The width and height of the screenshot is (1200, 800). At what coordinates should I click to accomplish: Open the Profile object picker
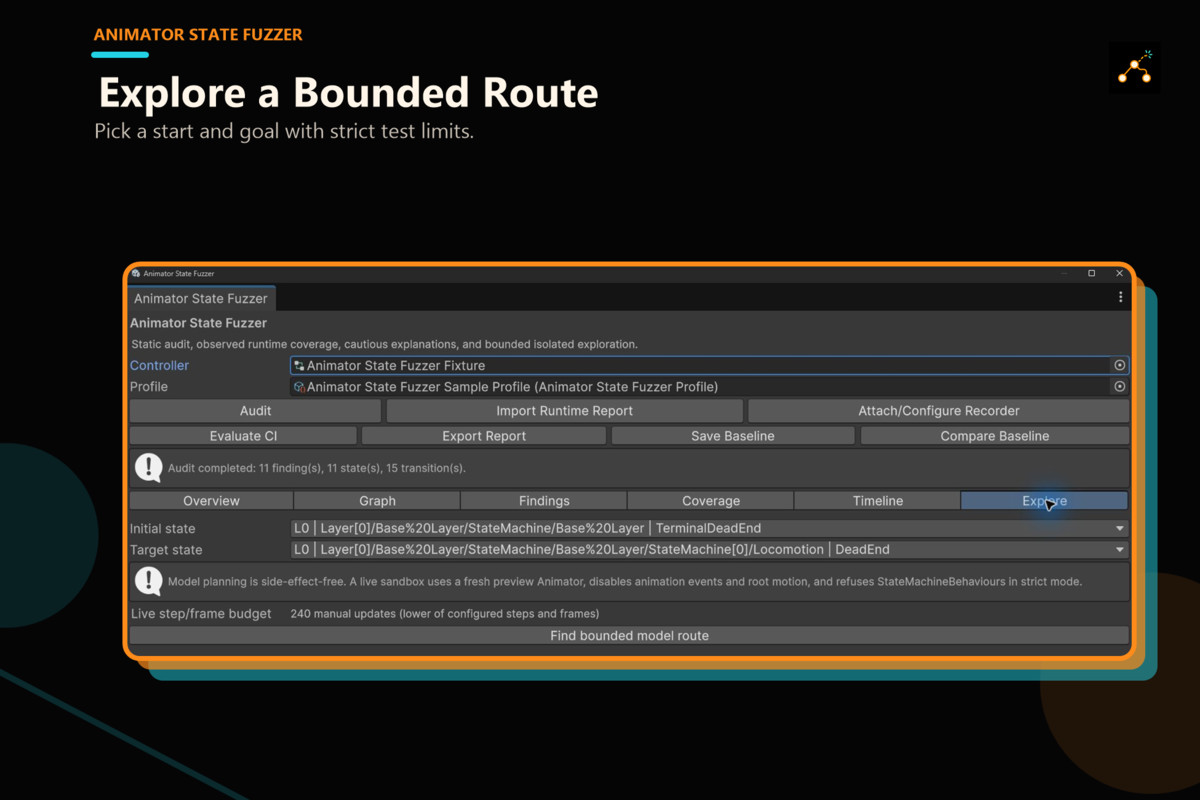click(1120, 387)
